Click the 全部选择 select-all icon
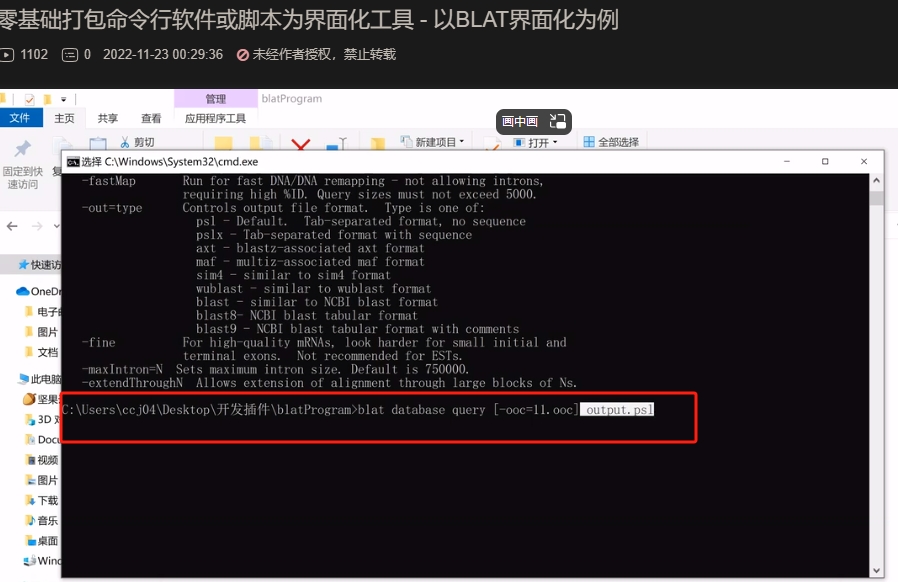Viewport: 898px width, 582px height. point(590,141)
